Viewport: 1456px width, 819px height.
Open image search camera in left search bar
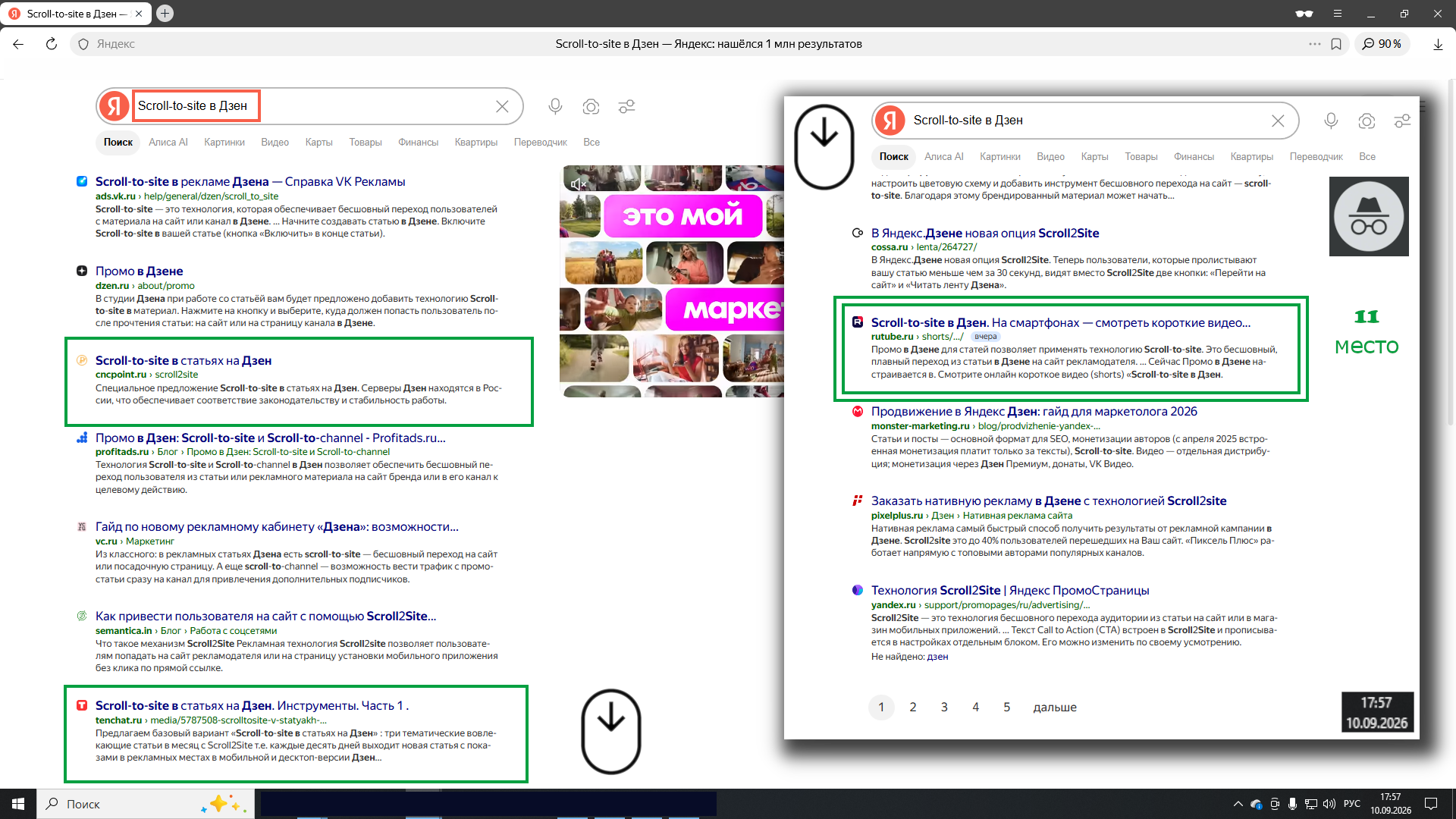click(x=591, y=106)
